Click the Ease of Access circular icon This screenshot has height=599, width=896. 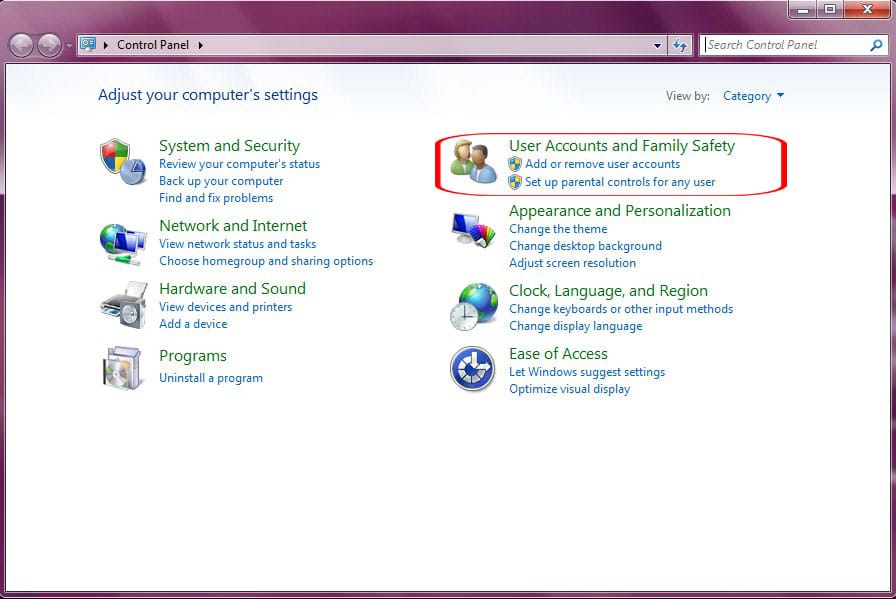tap(472, 369)
